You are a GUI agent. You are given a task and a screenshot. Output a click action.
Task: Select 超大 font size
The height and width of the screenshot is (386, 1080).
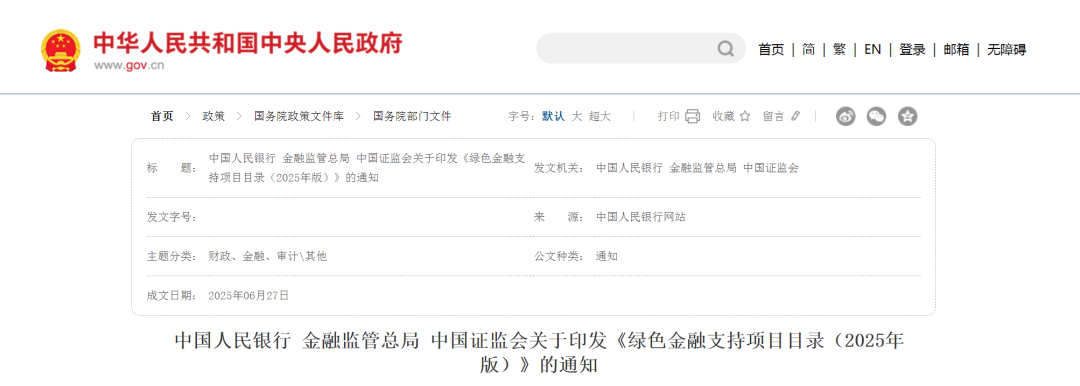coord(599,116)
